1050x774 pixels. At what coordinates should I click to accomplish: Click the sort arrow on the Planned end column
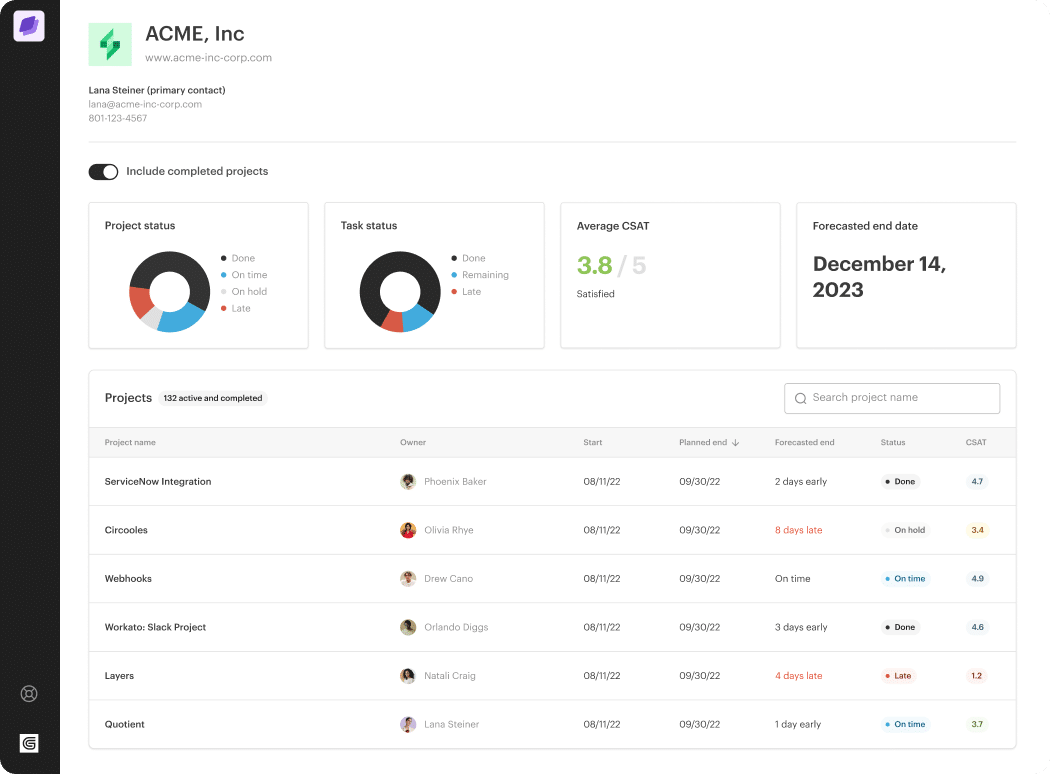tap(736, 442)
